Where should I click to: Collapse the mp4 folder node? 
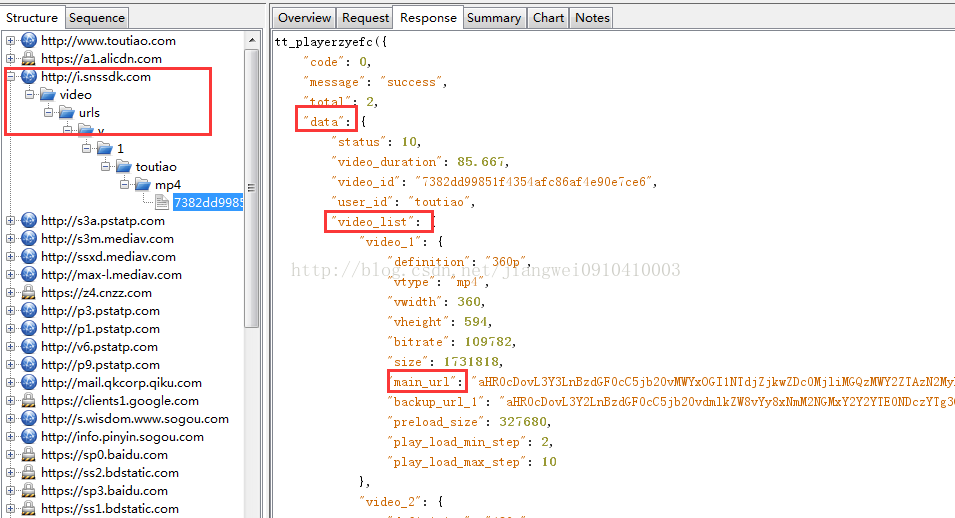124,185
